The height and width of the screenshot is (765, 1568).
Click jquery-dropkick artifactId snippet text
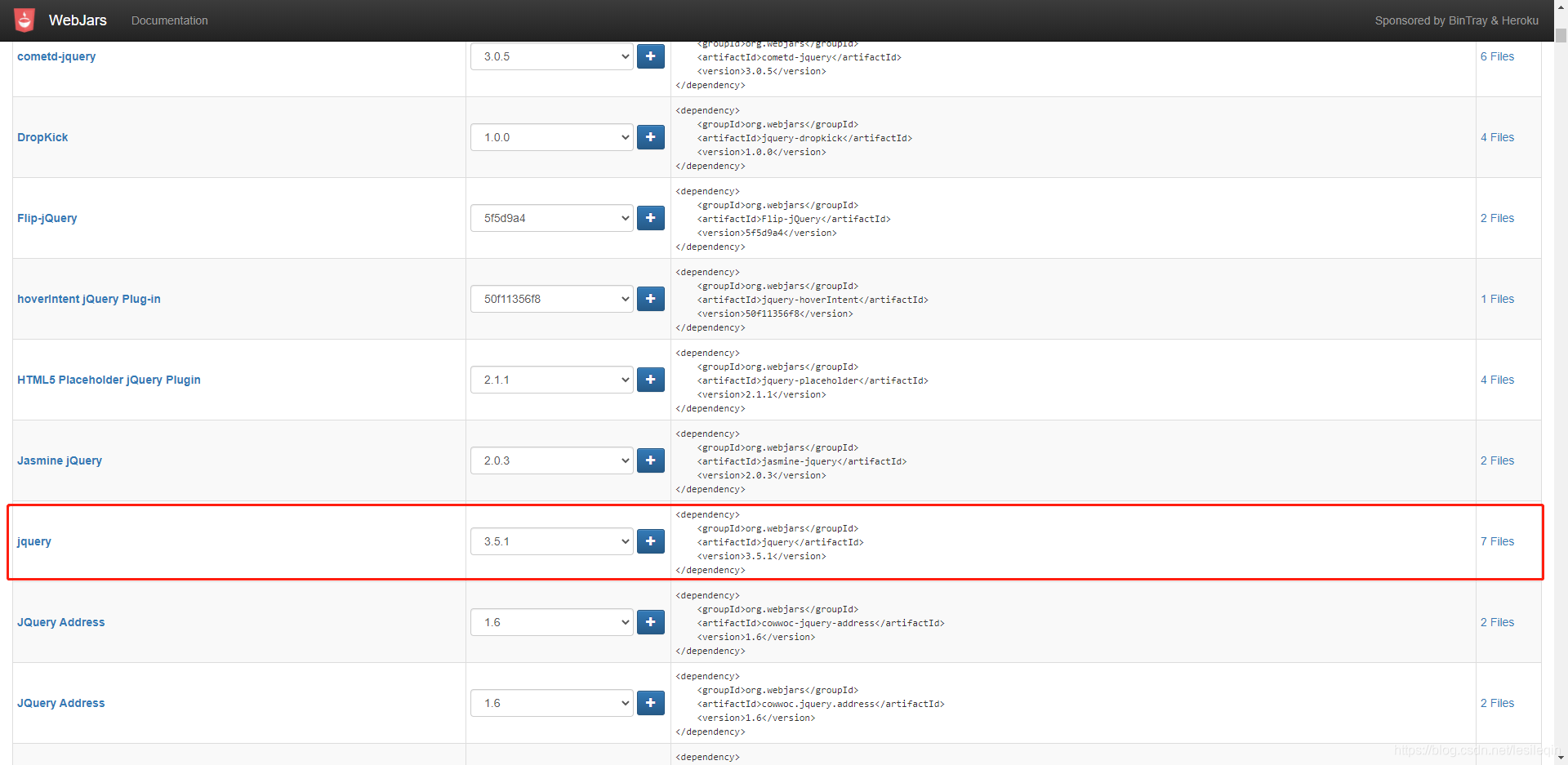point(804,138)
